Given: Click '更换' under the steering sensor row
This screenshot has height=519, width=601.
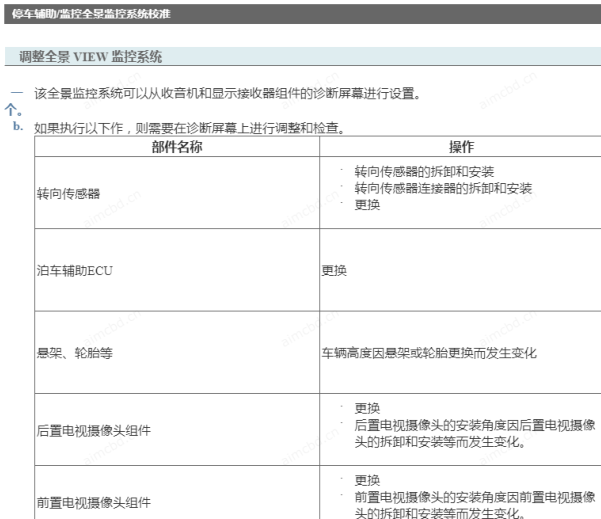Looking at the screenshot, I should click(367, 205).
